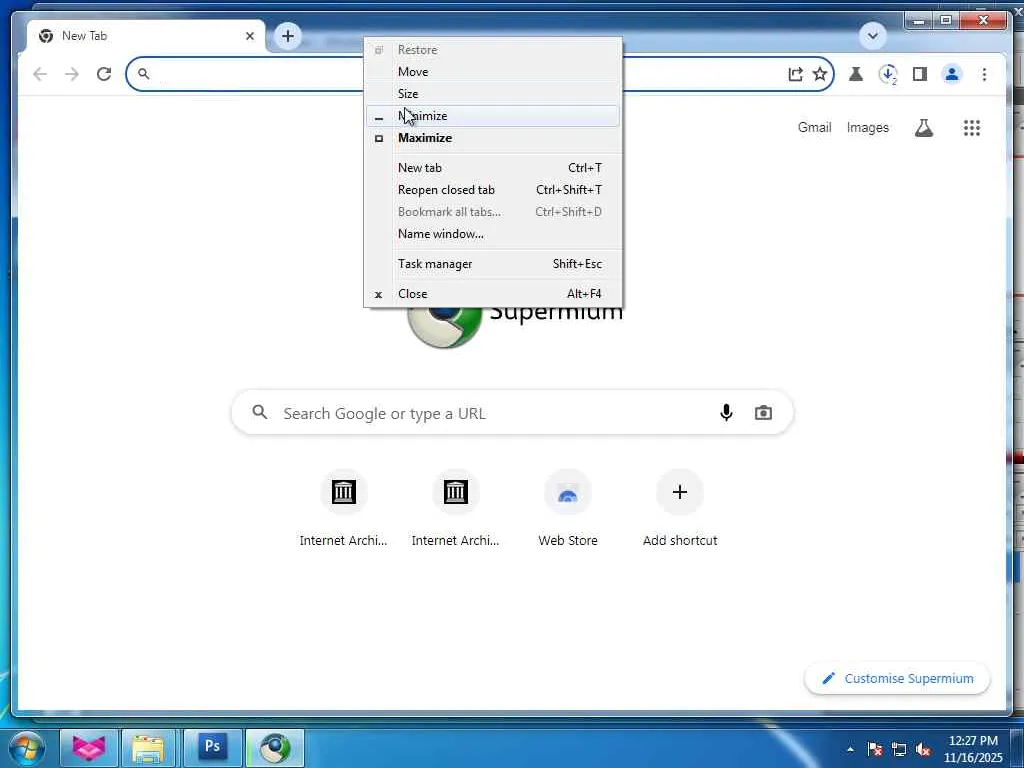Select Minimize in the window menu
Screen dimensions: 1024x768
point(492,116)
